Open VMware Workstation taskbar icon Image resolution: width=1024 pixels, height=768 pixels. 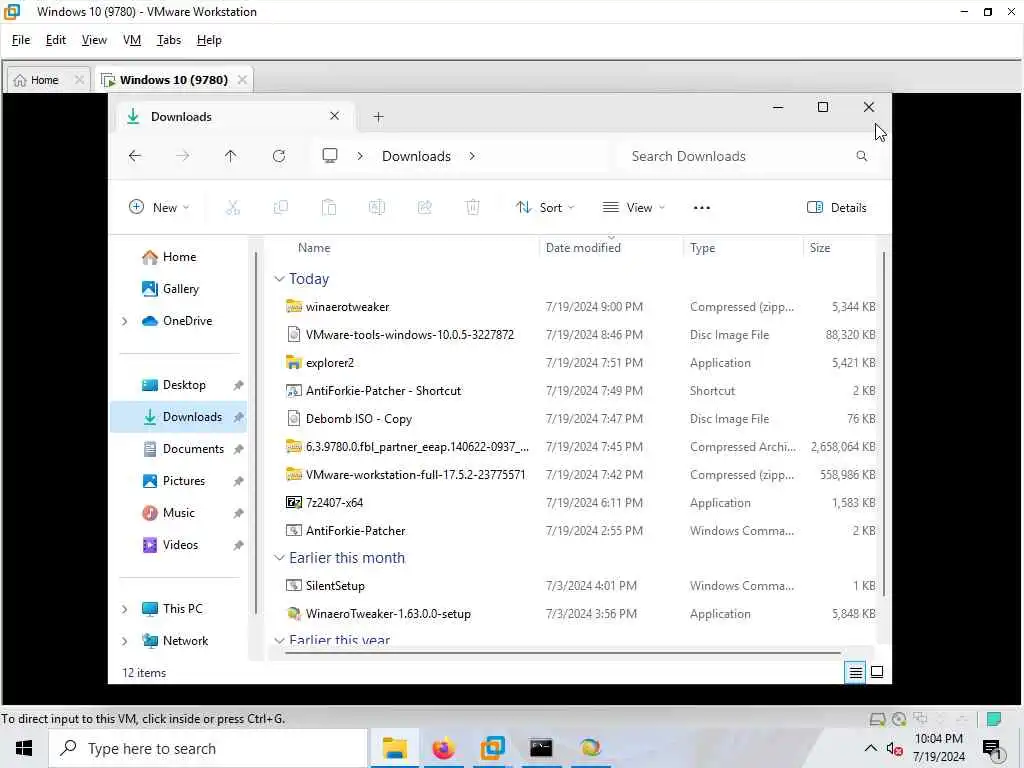coord(492,748)
